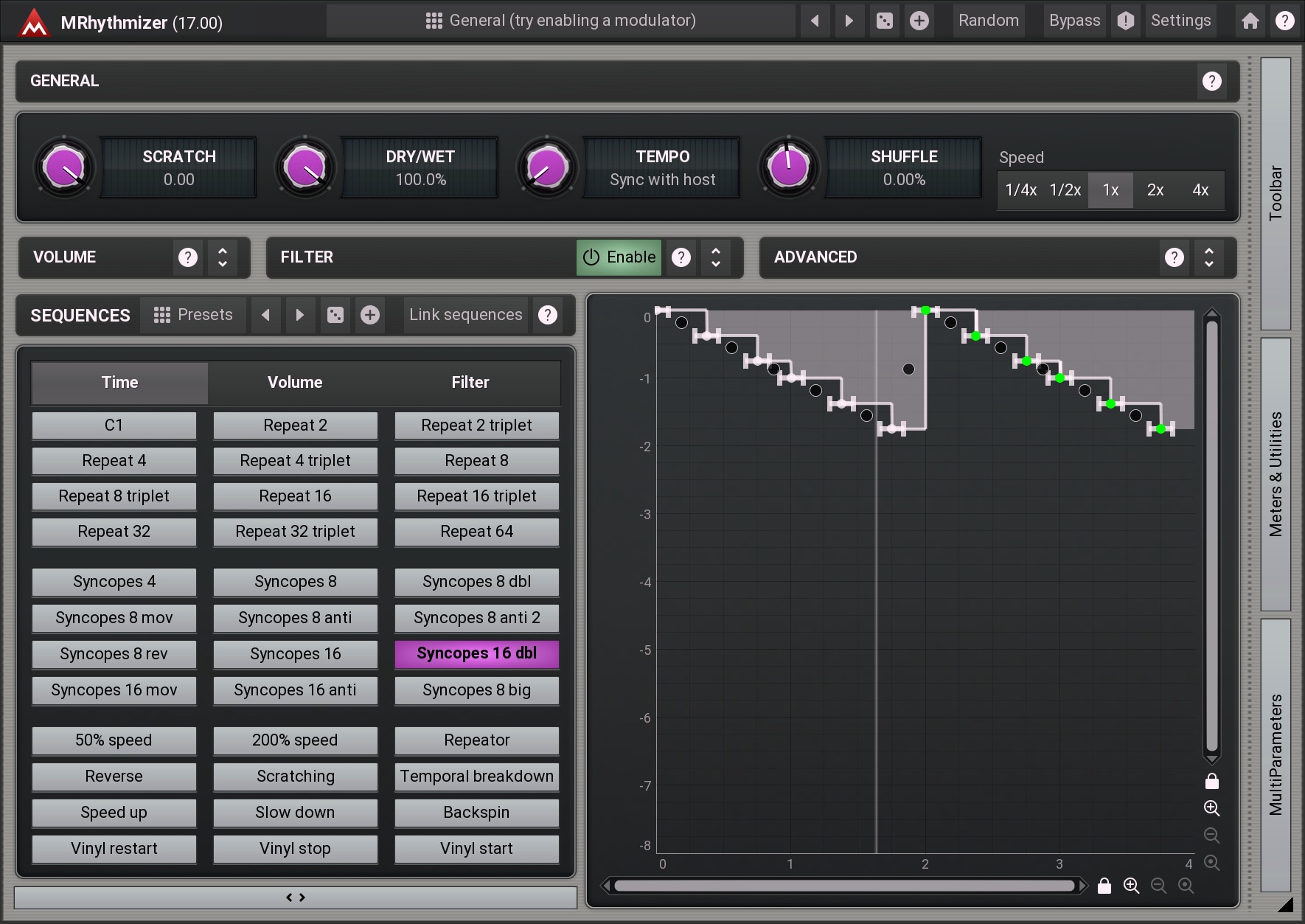
Task: Open the sequences Presets dropdown
Action: [193, 315]
